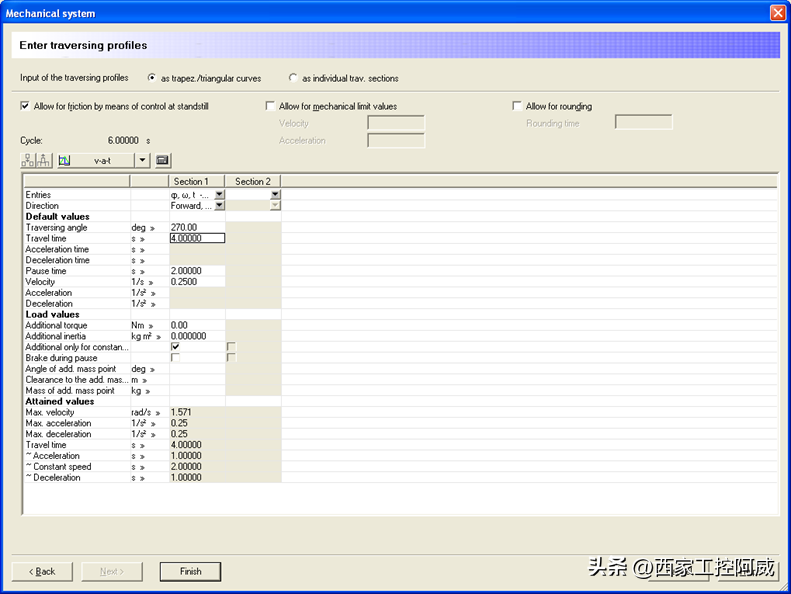Click the first section-layout icon left of v-a-t
Viewport: 791px width, 594px height.
tap(28, 160)
